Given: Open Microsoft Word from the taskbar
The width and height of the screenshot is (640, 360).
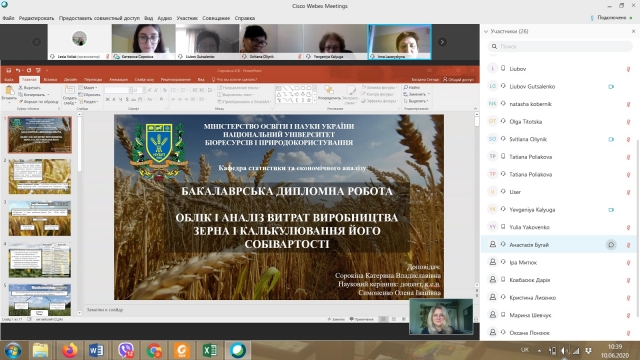Looking at the screenshot, I should (96, 350).
